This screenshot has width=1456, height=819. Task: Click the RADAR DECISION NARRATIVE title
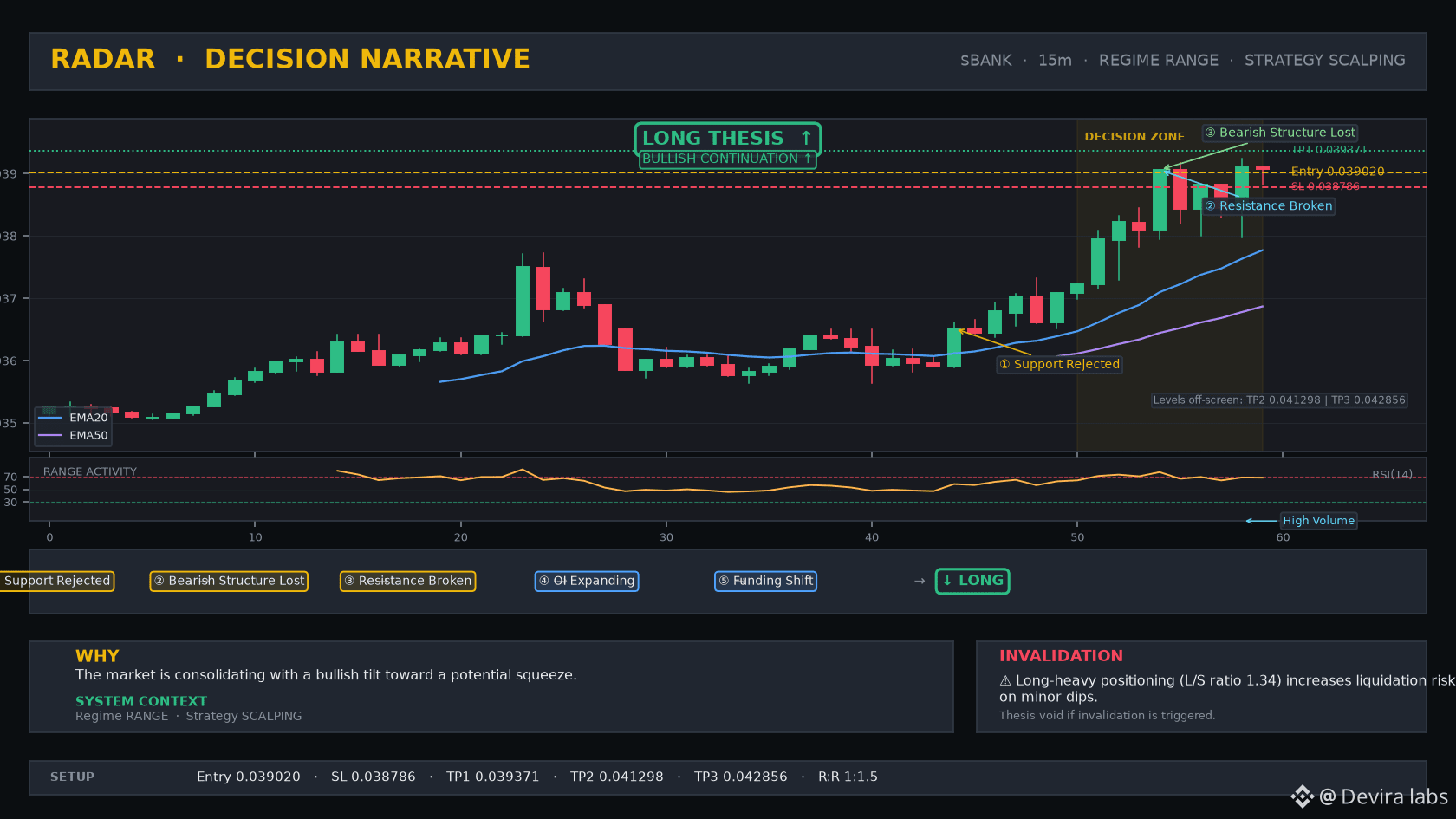pos(290,59)
